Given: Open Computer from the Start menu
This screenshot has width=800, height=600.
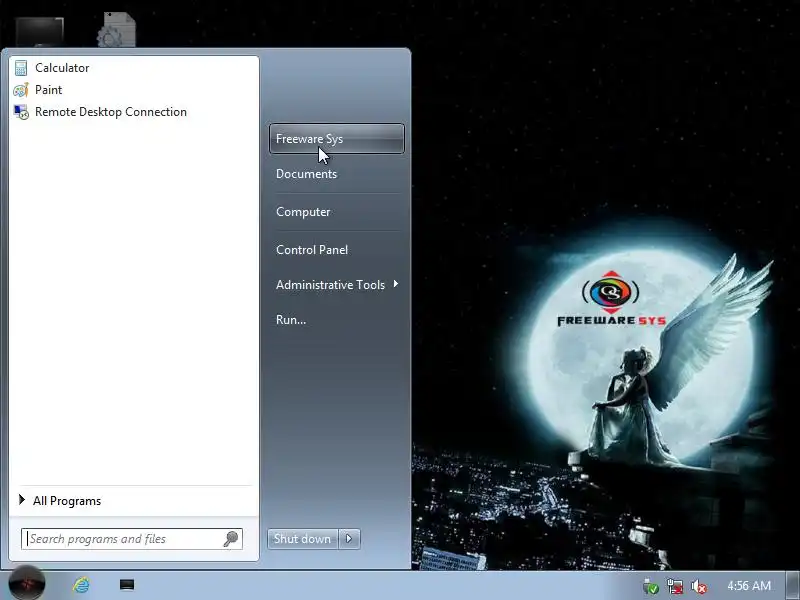Looking at the screenshot, I should point(337,212).
